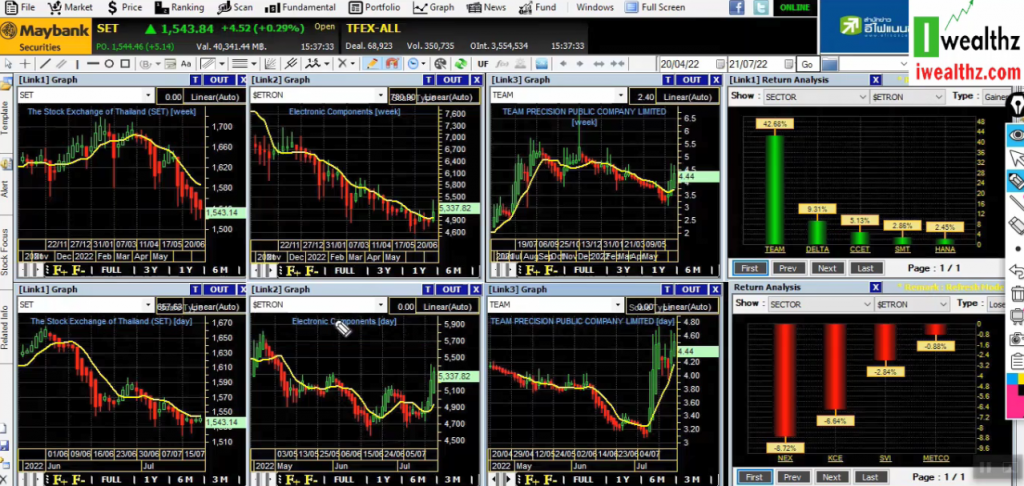This screenshot has width=1024, height=486.
Task: Open the calendar picker for 20/04/22 date
Action: click(720, 64)
